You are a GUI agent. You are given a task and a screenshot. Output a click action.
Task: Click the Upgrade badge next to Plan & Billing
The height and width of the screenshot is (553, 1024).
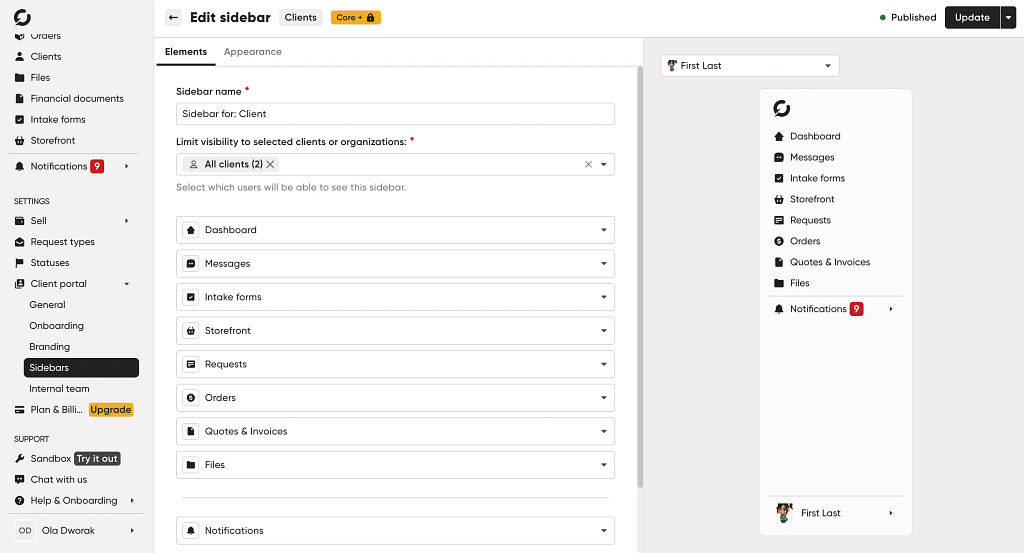coord(111,410)
